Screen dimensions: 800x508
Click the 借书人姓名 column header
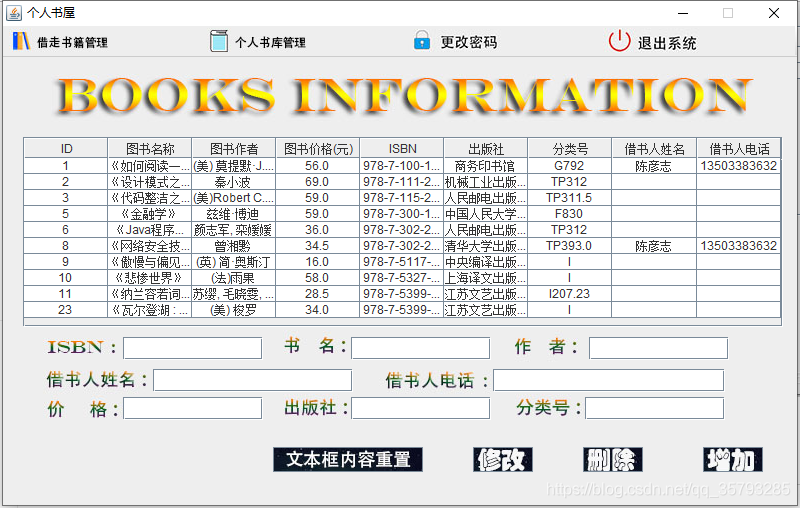(654, 148)
